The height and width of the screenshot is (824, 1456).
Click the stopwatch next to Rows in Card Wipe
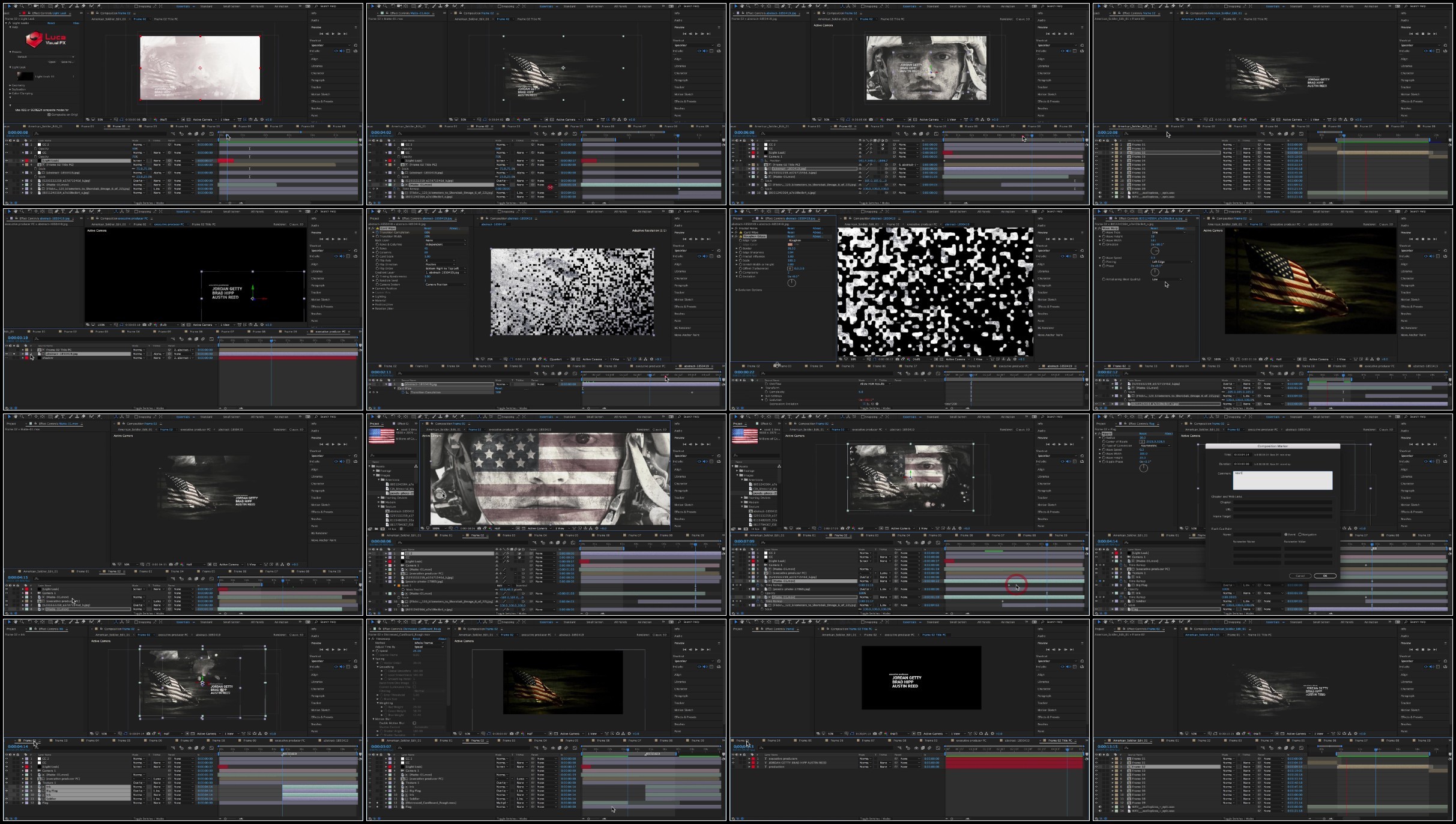(x=377, y=248)
